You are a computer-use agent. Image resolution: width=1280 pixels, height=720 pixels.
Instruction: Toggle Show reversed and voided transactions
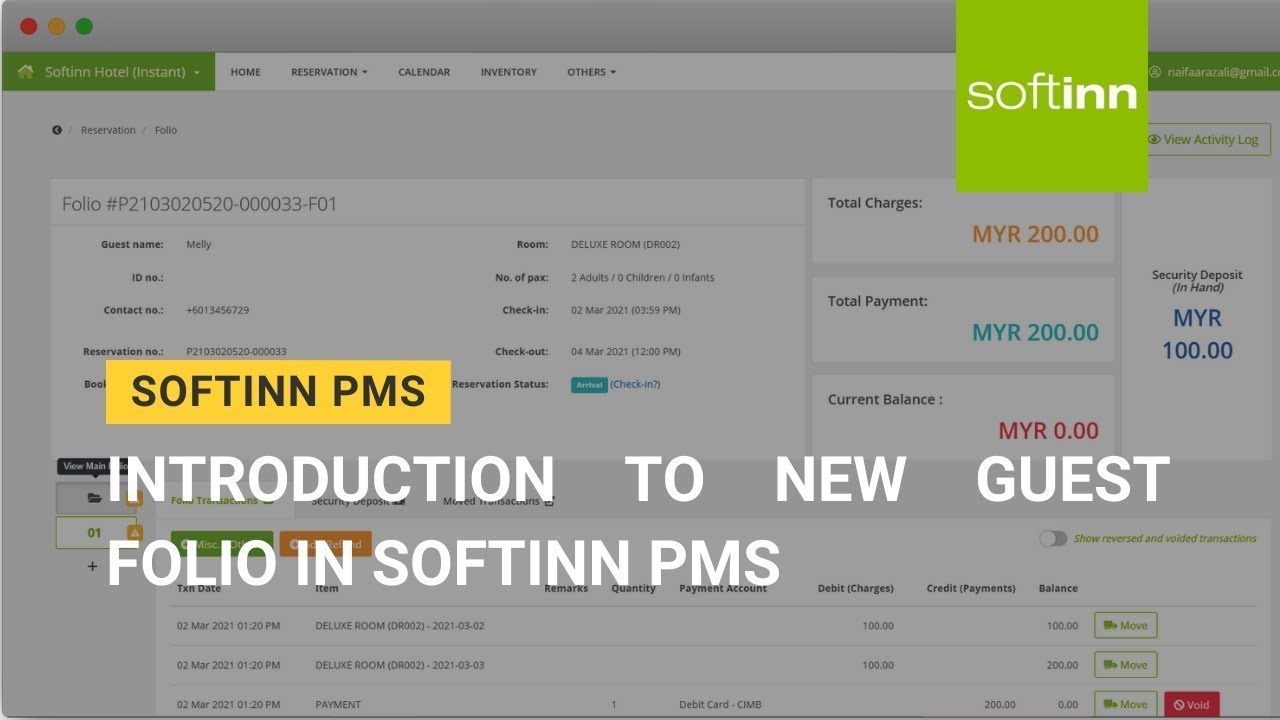1053,538
